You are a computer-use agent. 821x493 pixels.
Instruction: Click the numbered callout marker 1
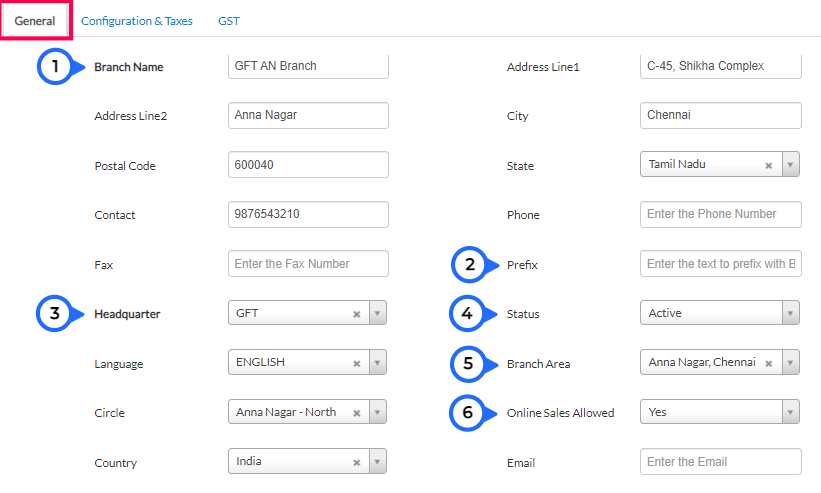click(x=56, y=67)
